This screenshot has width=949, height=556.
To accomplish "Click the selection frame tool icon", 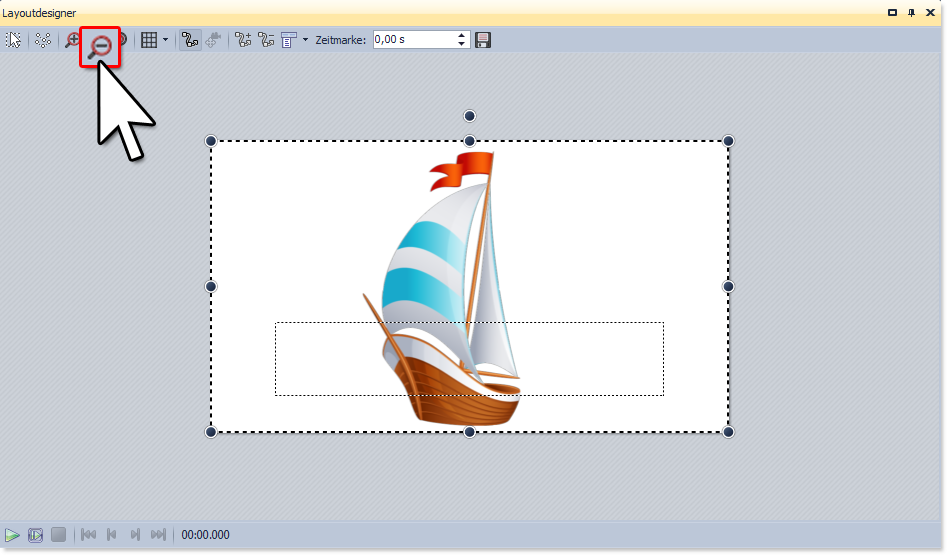I will click(x=14, y=40).
